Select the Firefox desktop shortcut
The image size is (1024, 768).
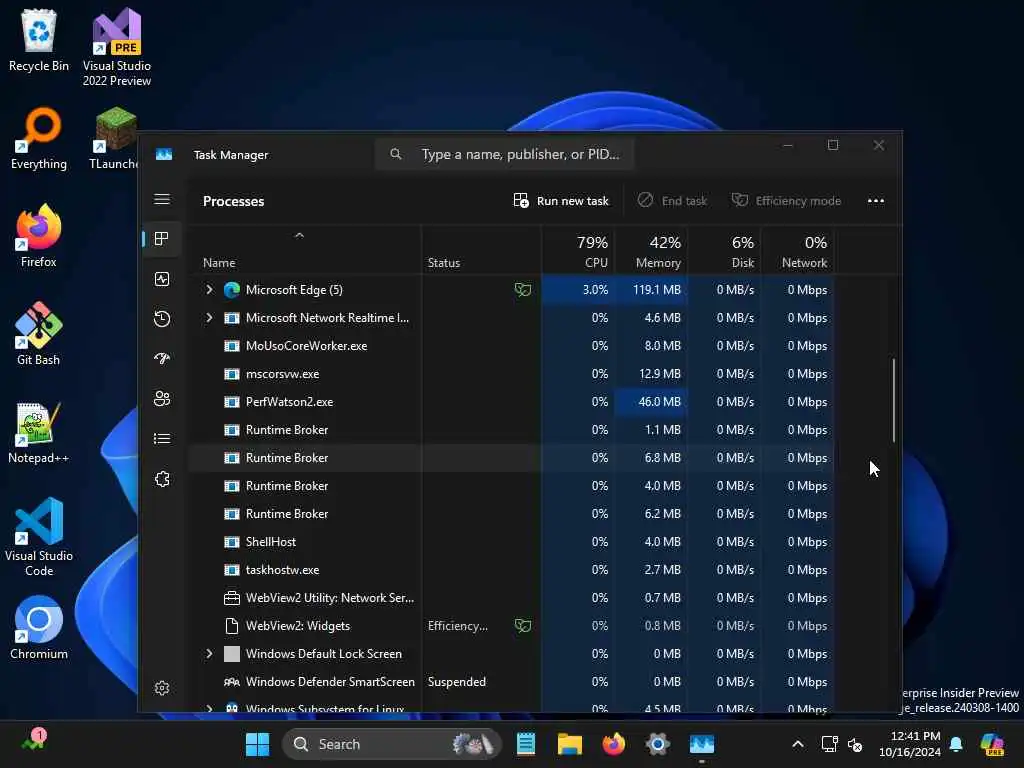tap(39, 236)
